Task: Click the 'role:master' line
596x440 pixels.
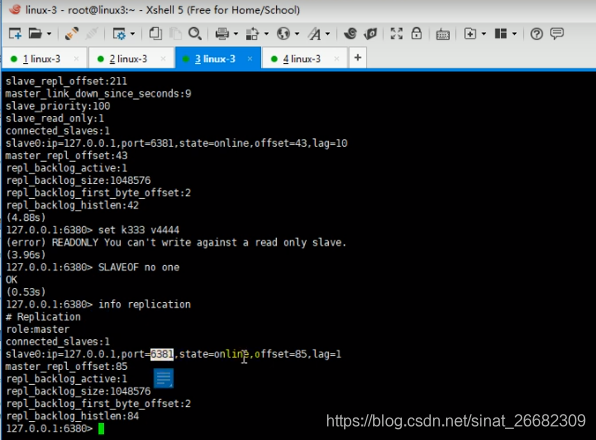Action: pos(38,329)
